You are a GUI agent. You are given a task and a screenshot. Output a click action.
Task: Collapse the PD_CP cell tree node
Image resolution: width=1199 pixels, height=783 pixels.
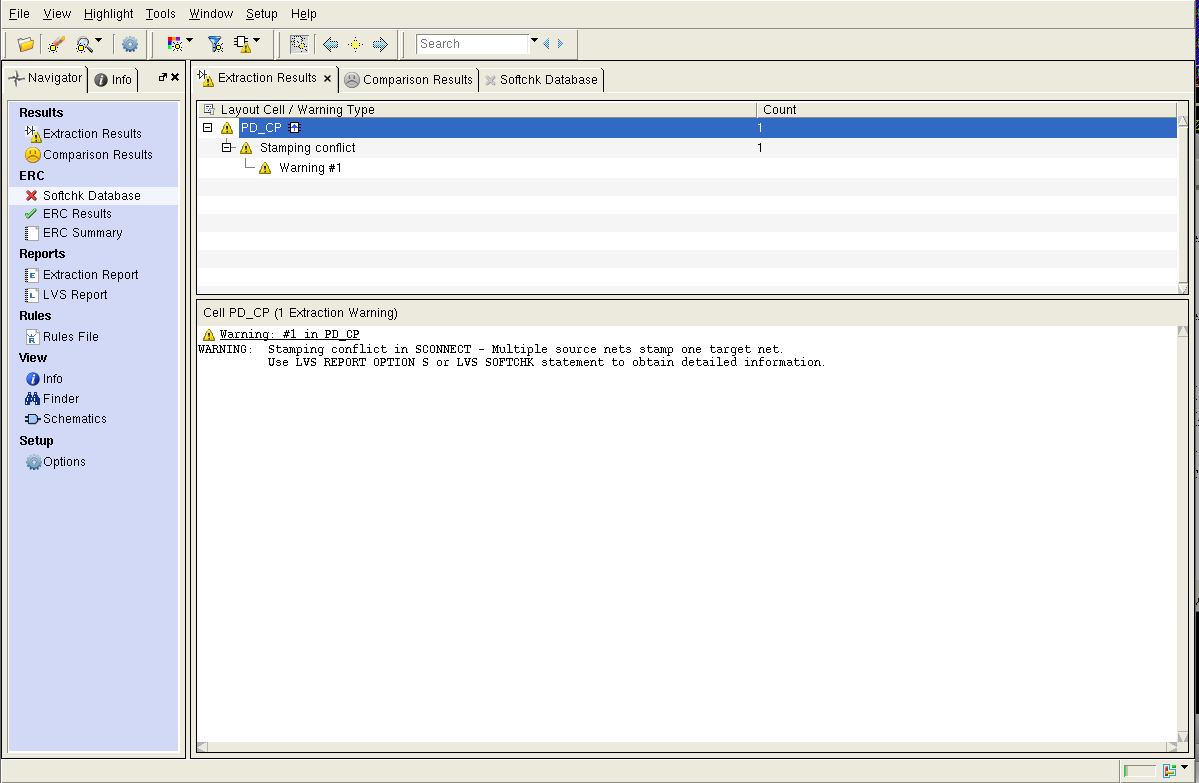point(207,128)
